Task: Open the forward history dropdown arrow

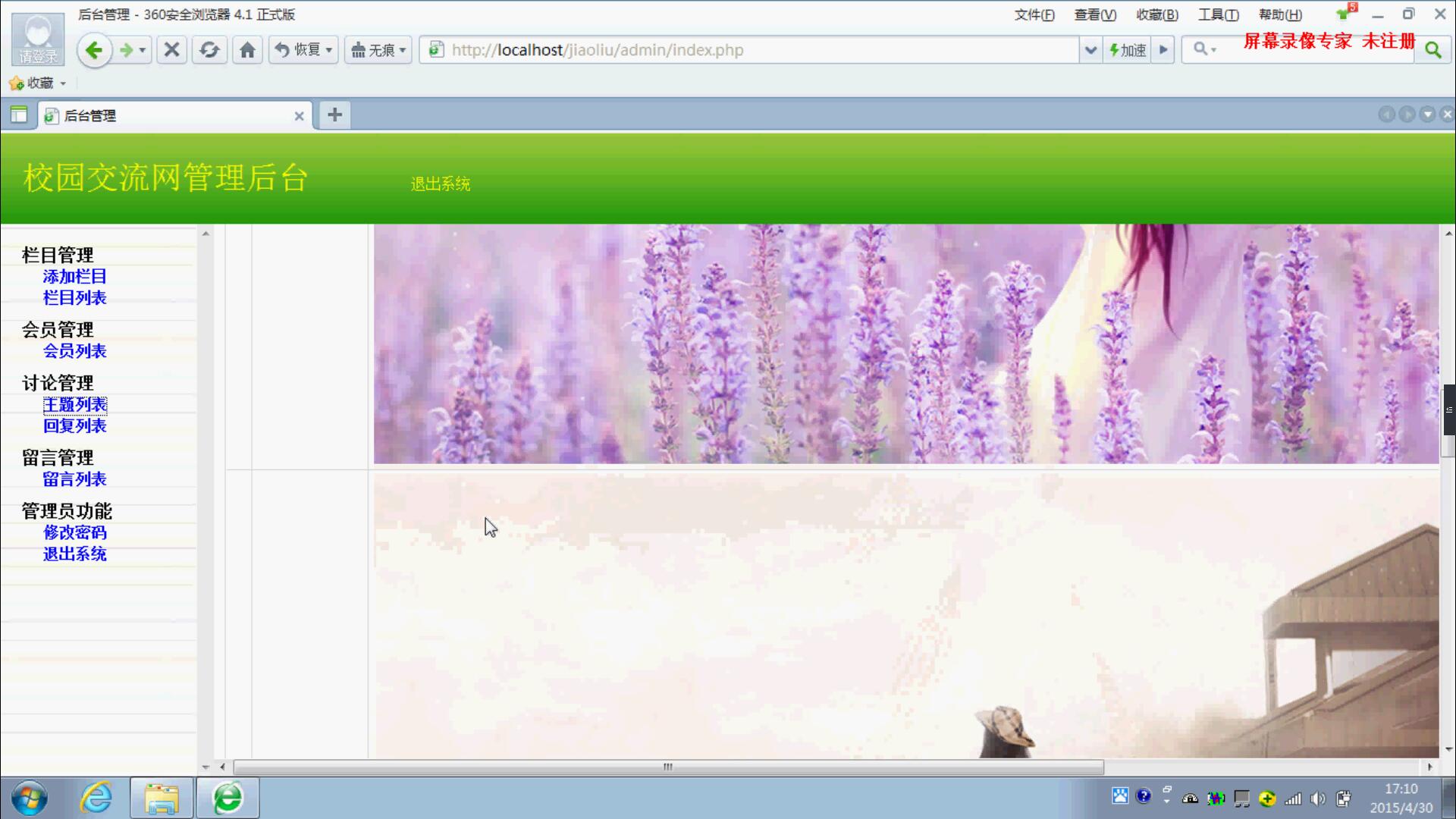Action: click(x=143, y=50)
